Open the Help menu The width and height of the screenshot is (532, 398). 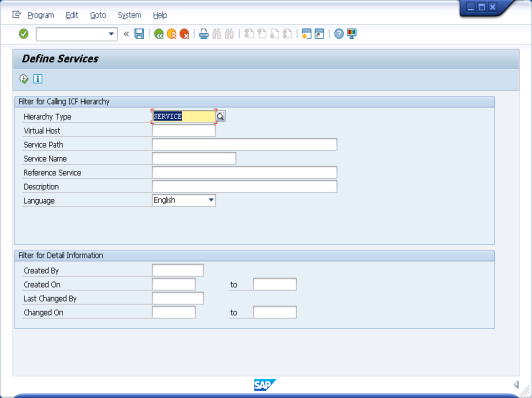point(160,15)
